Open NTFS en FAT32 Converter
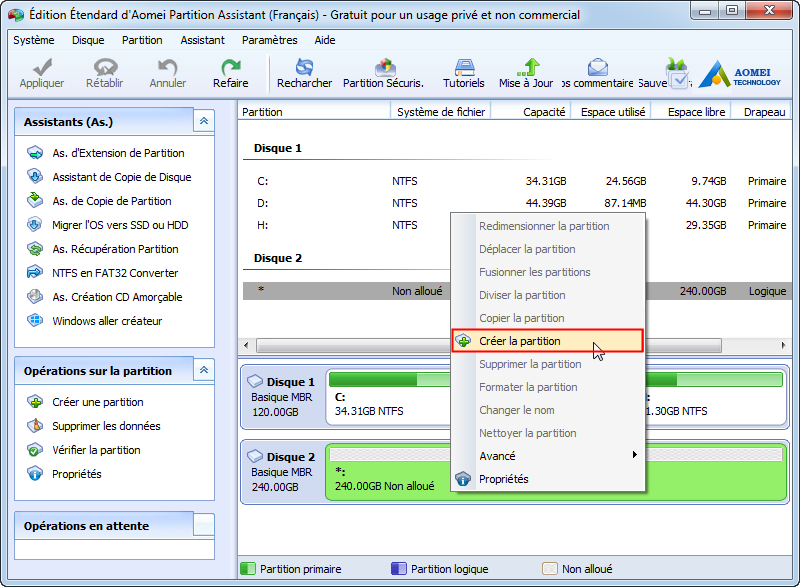Screen dimensions: 800x587 [115, 273]
